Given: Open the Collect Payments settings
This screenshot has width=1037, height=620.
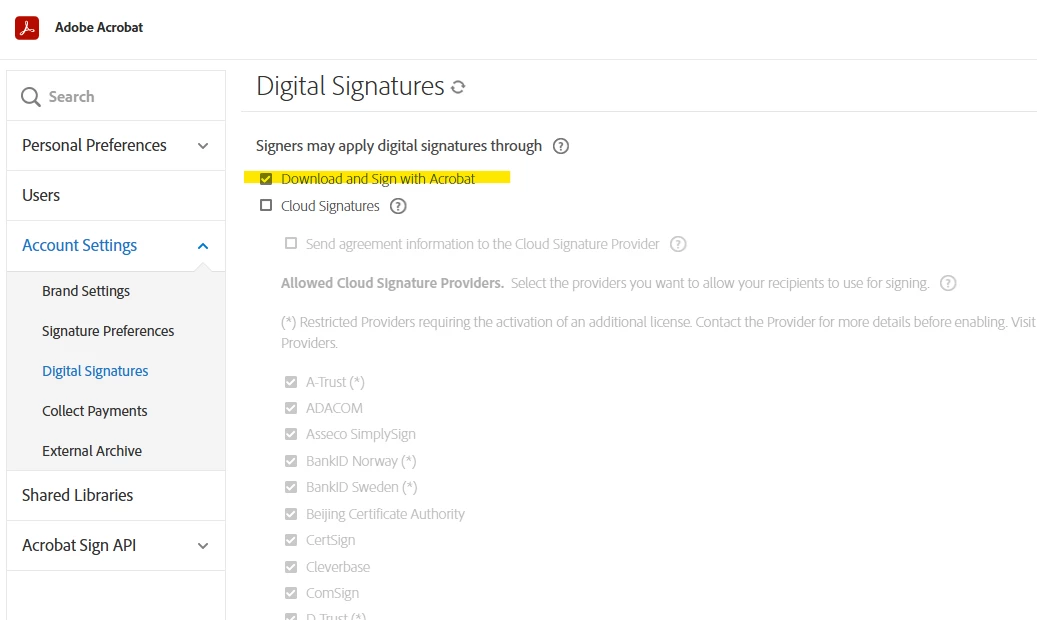Looking at the screenshot, I should (95, 411).
